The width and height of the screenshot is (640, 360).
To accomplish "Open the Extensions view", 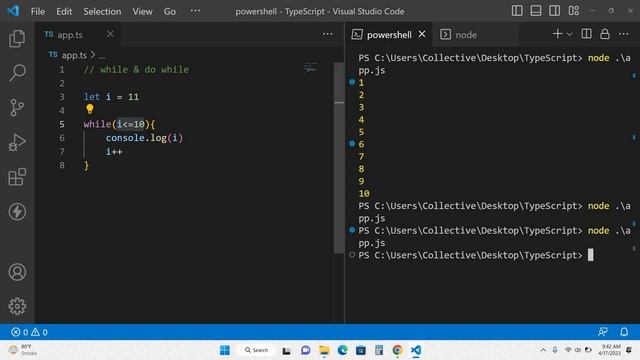I will coord(17,177).
